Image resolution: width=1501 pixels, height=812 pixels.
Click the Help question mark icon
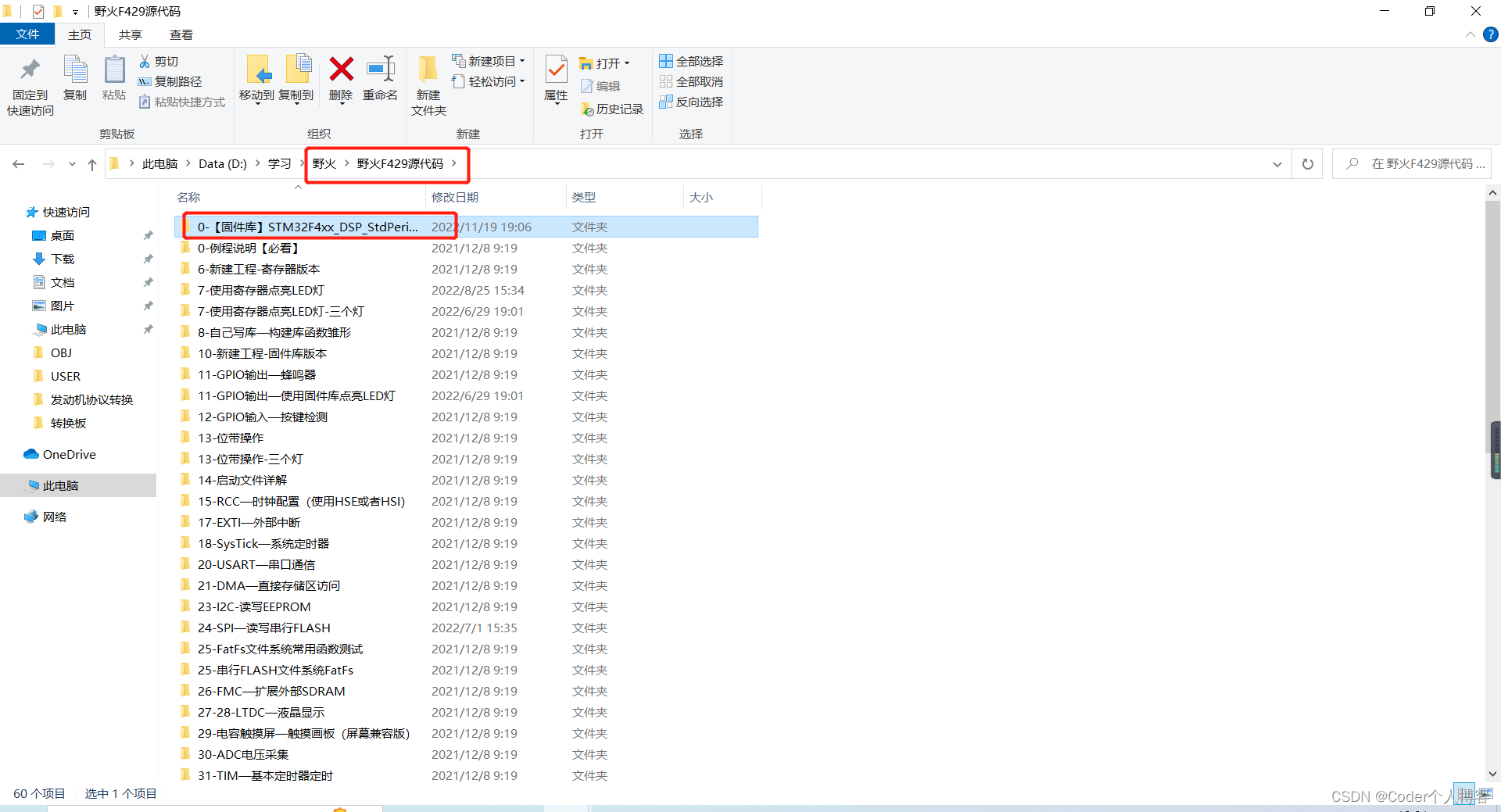(x=1491, y=34)
